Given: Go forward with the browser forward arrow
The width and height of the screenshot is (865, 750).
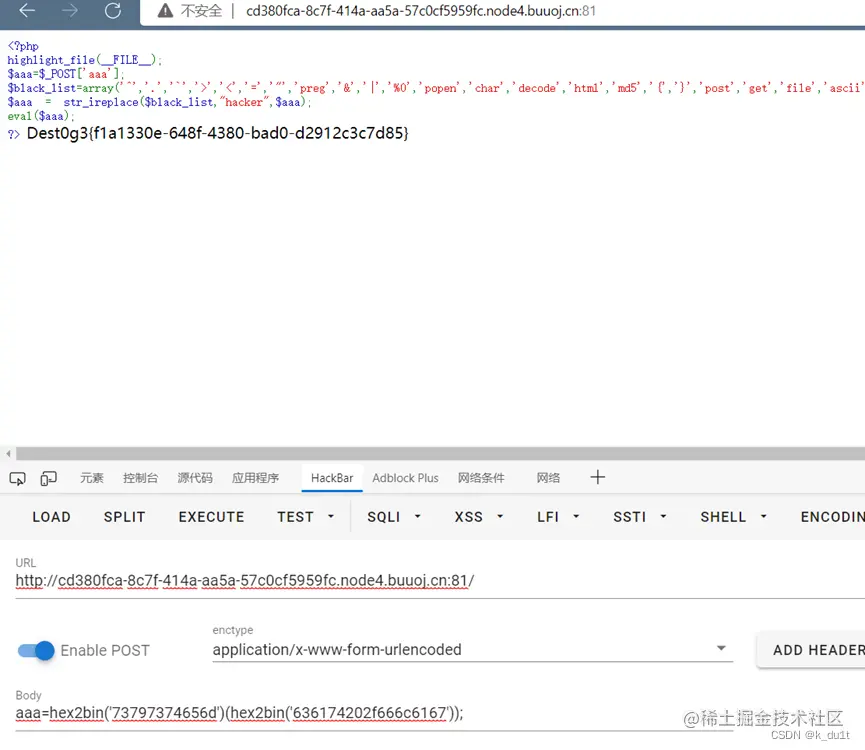Looking at the screenshot, I should pos(70,10).
